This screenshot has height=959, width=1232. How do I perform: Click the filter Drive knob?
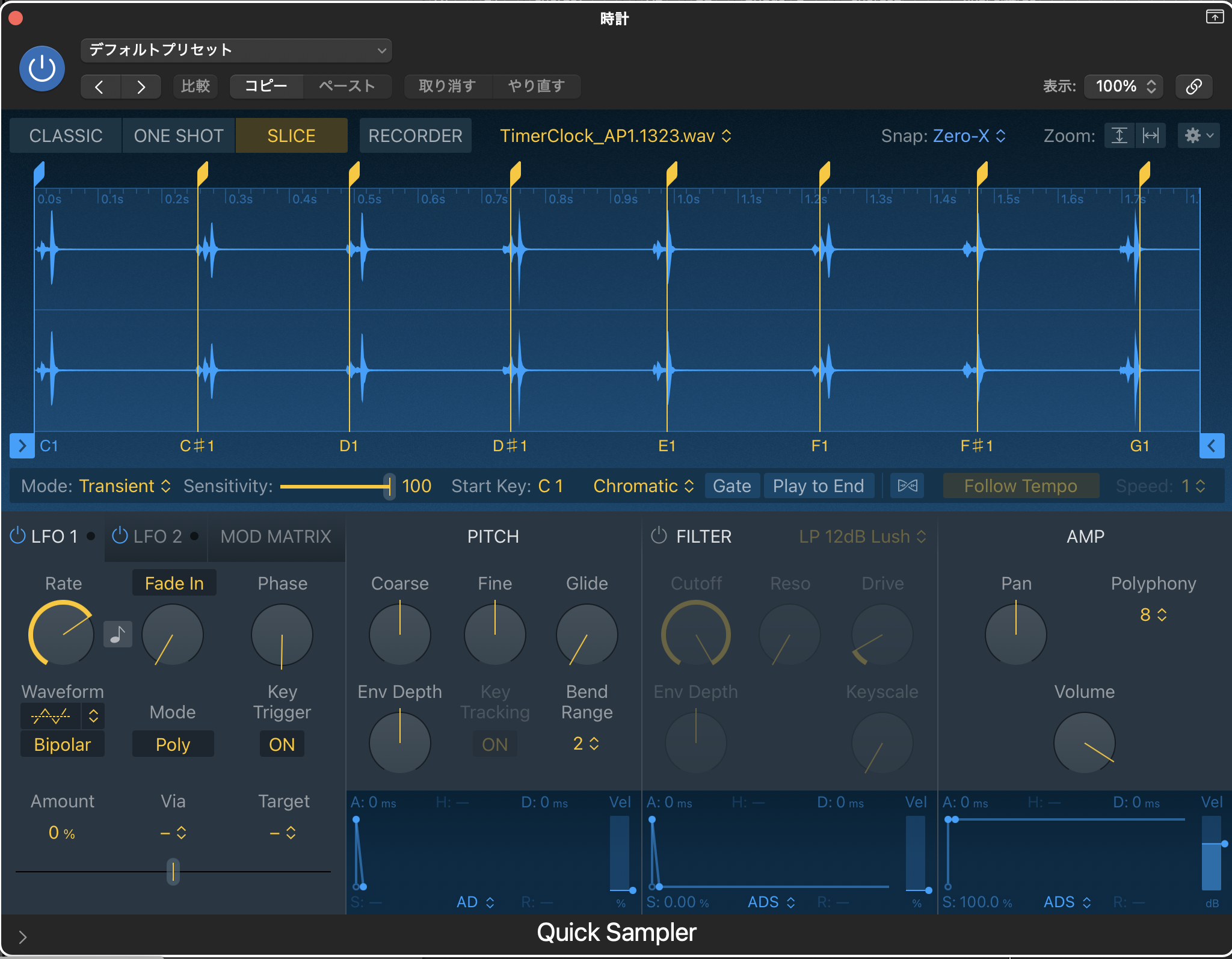point(882,634)
